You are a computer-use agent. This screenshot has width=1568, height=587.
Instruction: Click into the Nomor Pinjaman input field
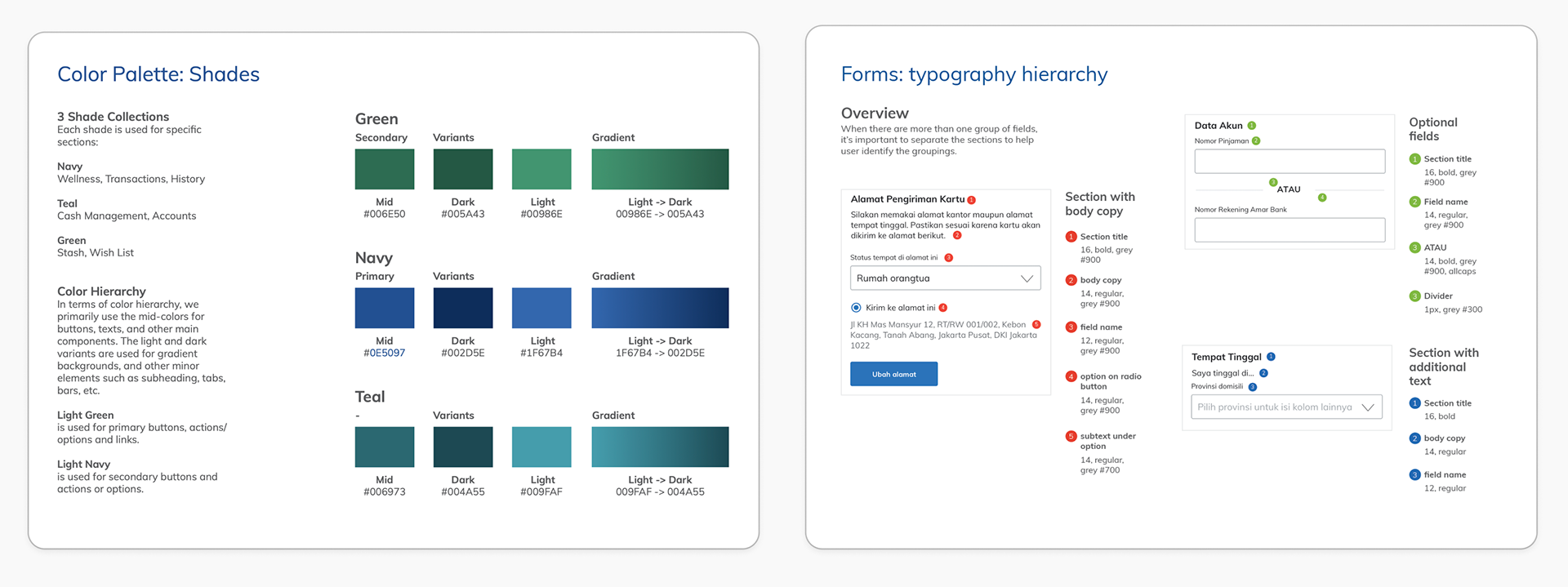[1290, 161]
